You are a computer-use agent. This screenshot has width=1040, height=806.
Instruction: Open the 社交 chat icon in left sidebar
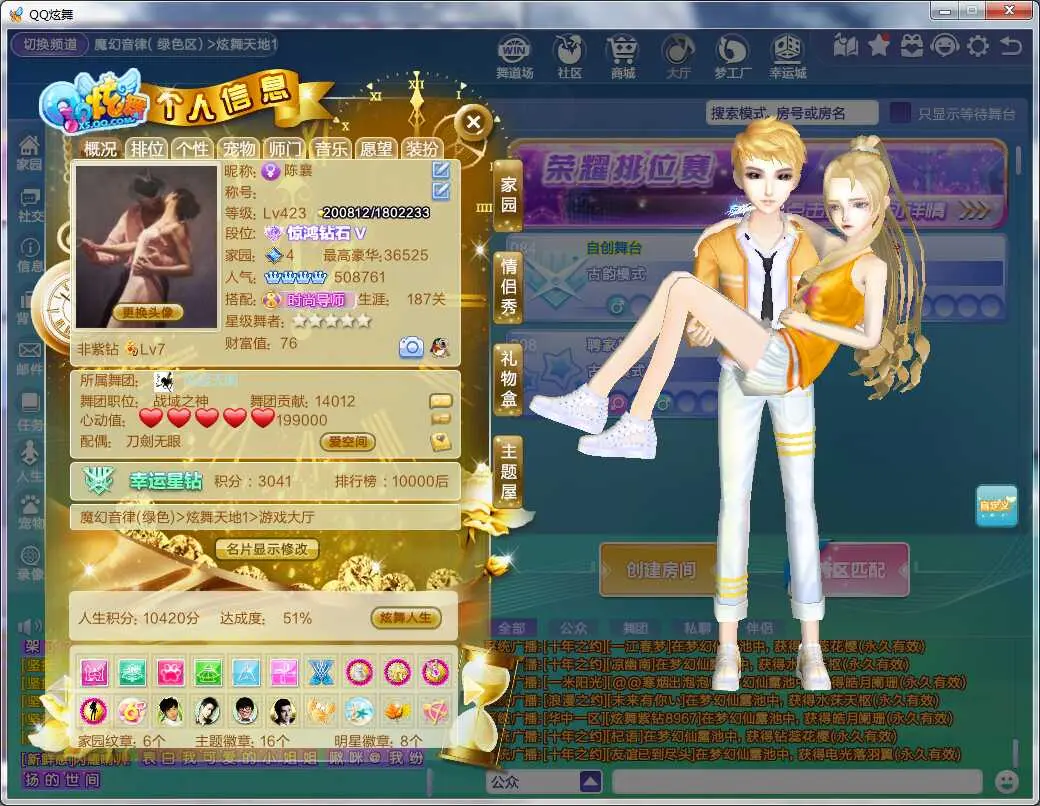pos(29,205)
